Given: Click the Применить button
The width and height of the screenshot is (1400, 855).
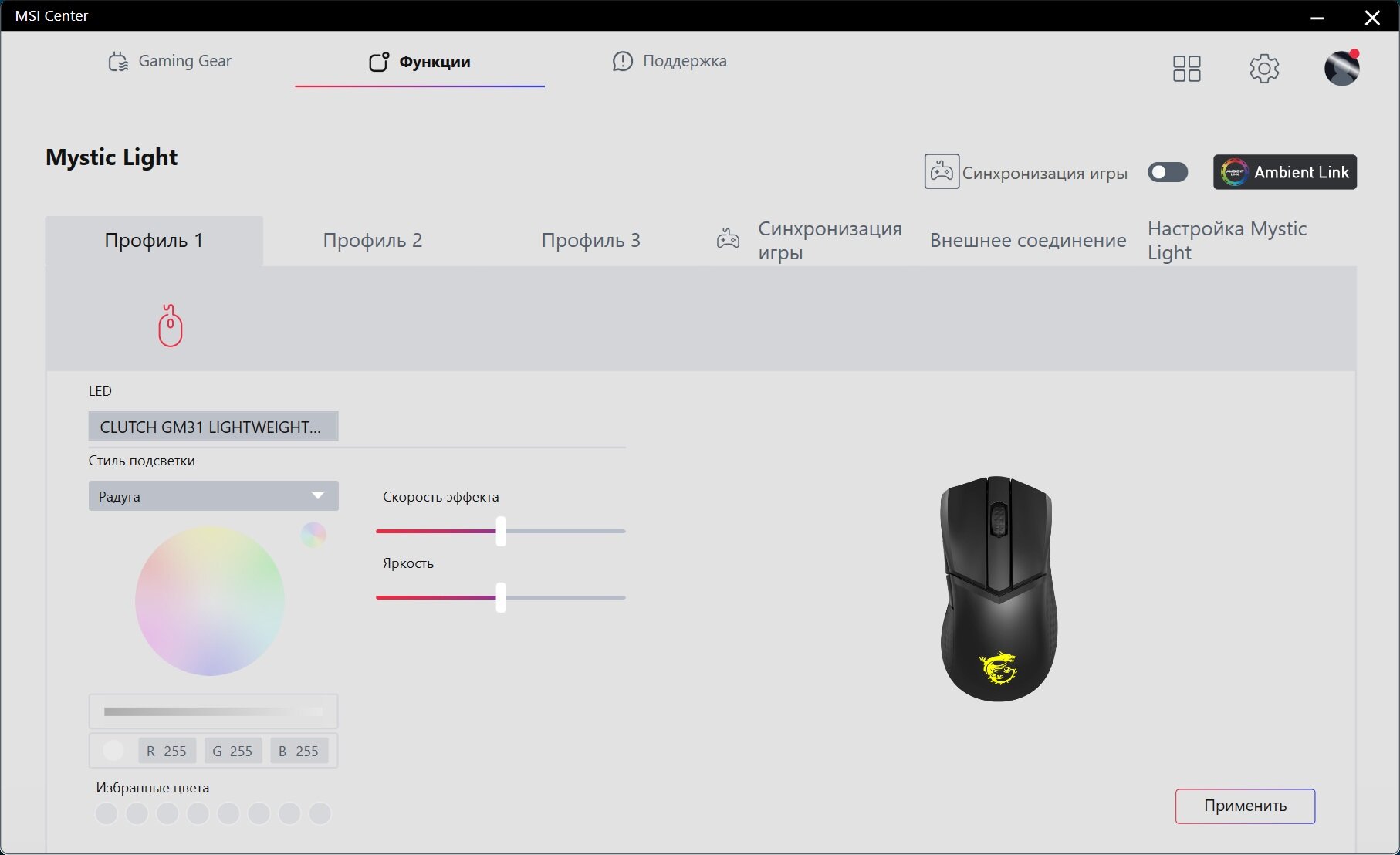Looking at the screenshot, I should [1245, 806].
